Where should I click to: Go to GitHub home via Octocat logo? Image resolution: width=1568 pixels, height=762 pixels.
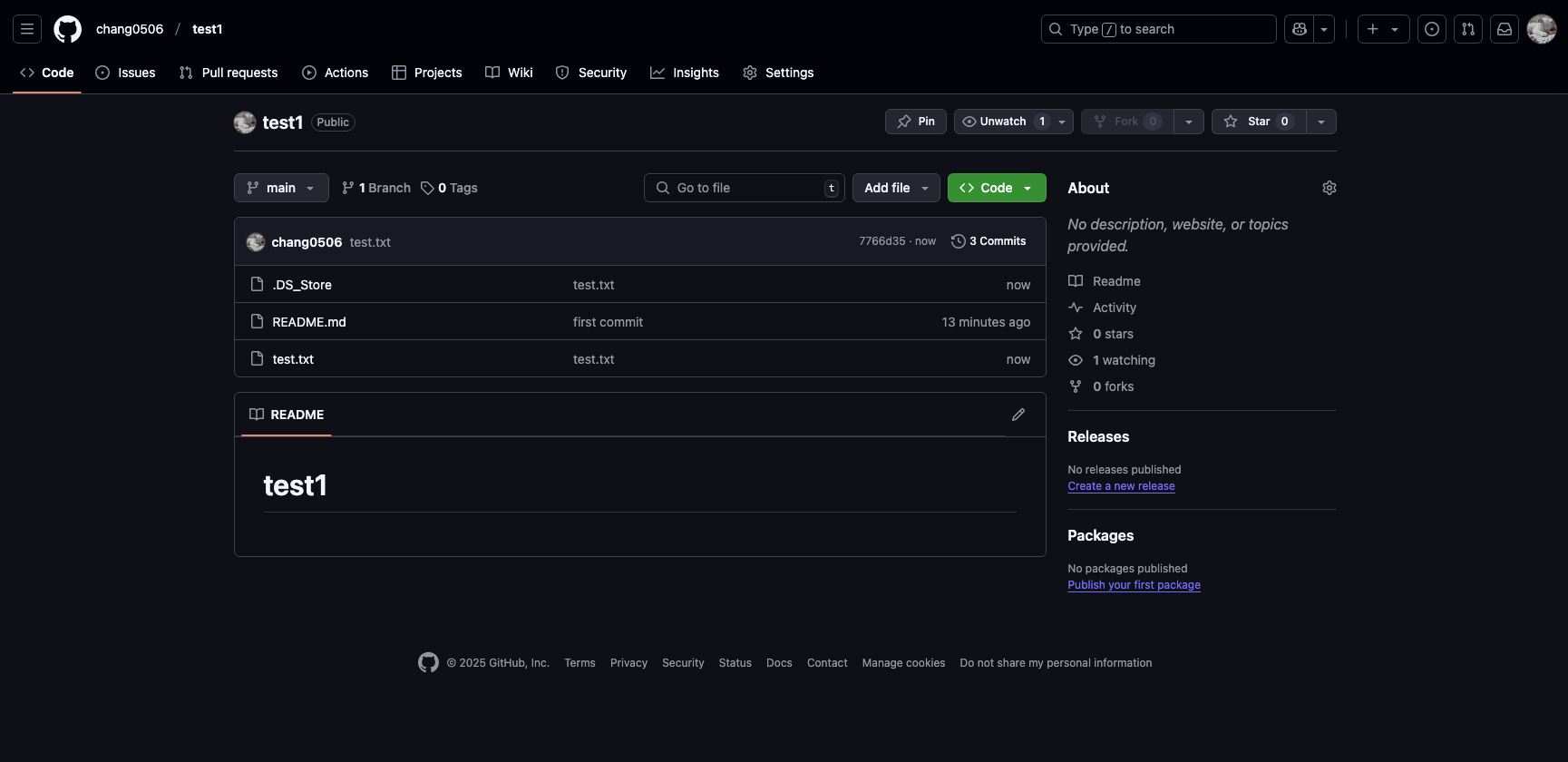[x=67, y=29]
